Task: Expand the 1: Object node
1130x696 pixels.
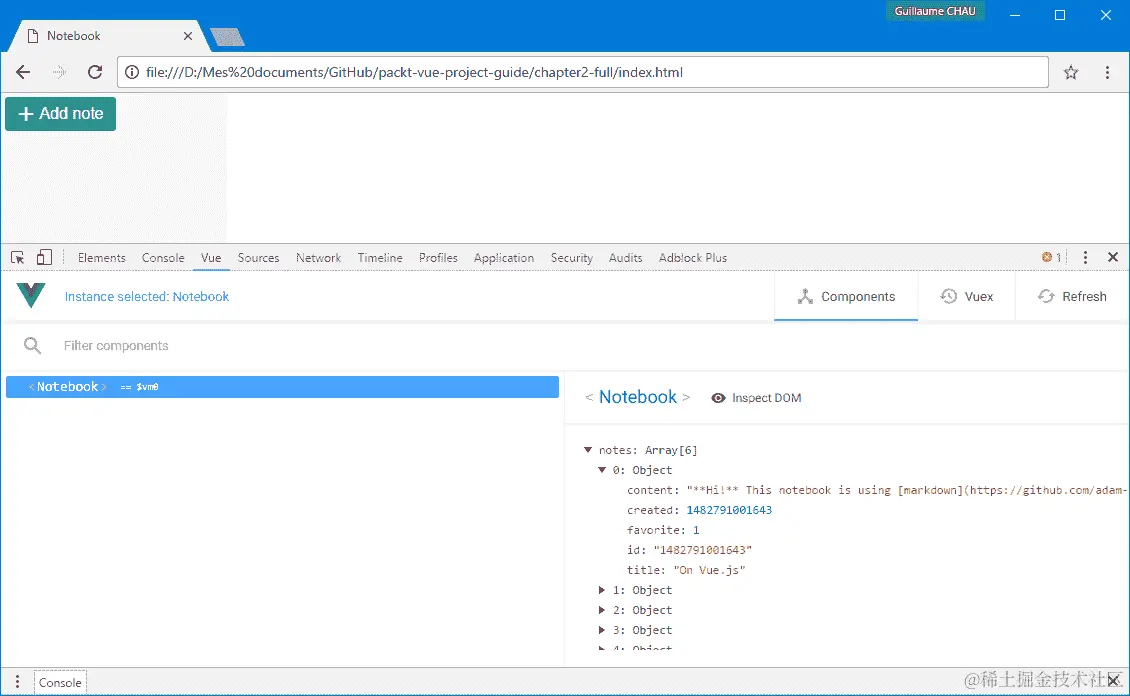Action: (602, 590)
